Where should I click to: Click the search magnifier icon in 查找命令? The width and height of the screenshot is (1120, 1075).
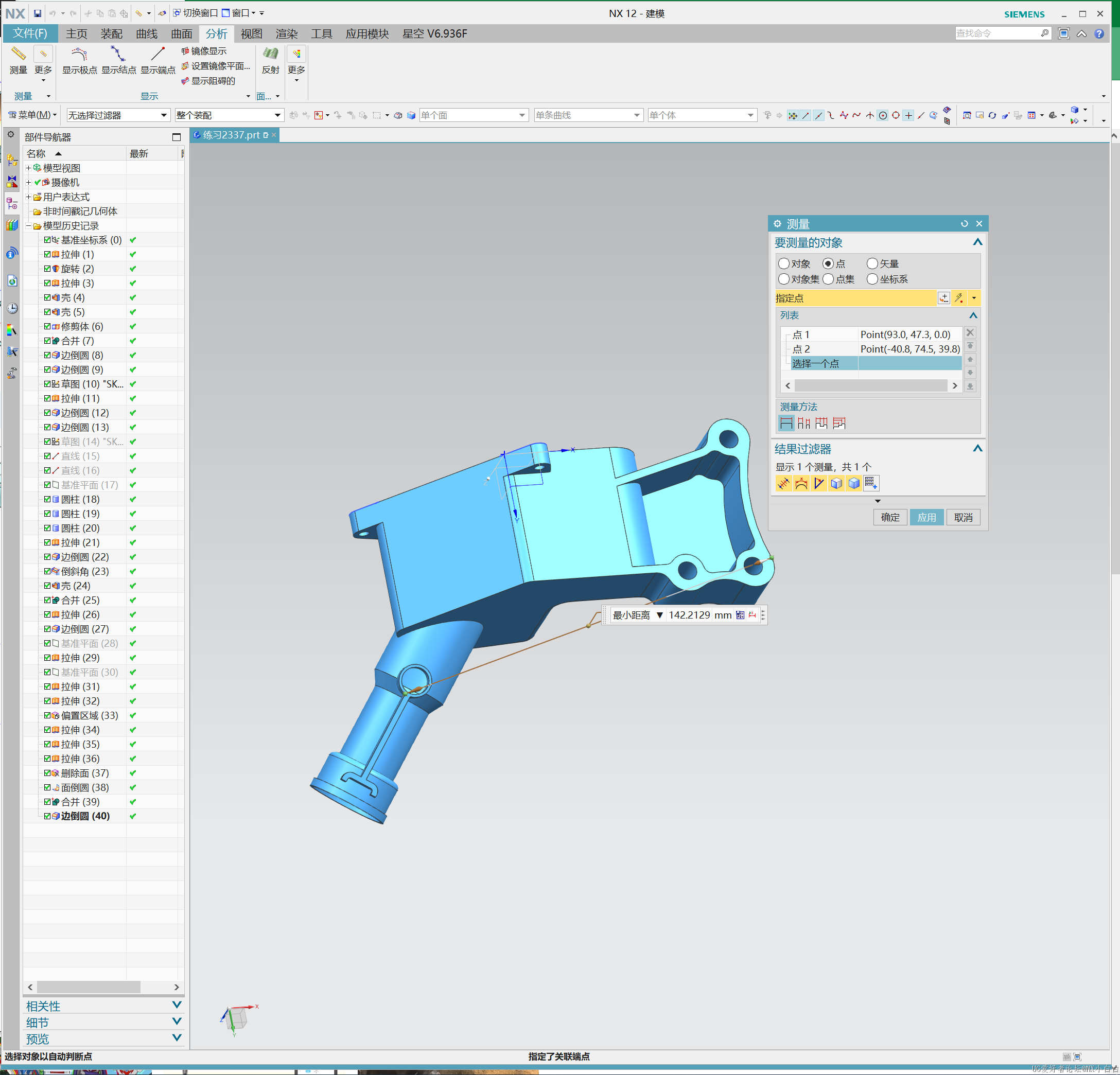click(1044, 33)
